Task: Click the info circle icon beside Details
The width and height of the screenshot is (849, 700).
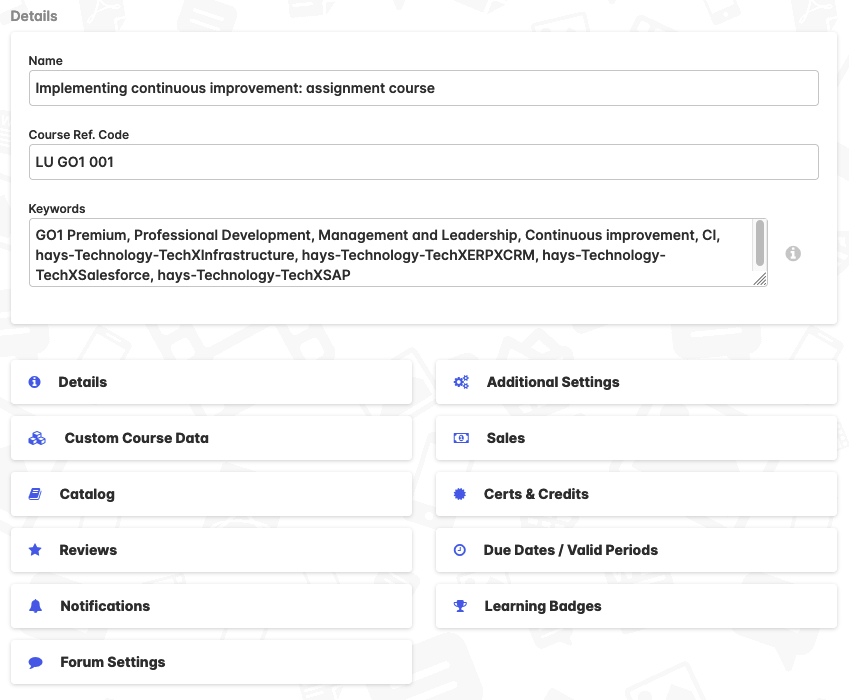Action: [35, 382]
